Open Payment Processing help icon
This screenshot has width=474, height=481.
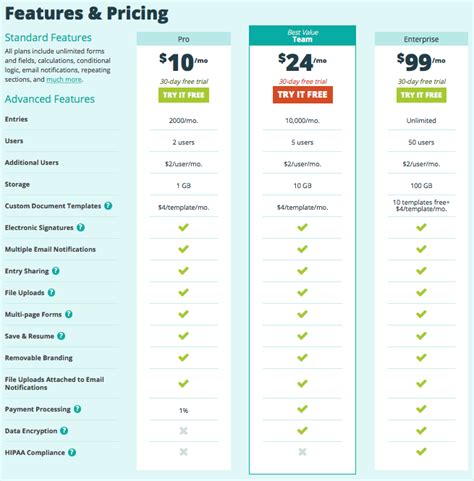(x=77, y=409)
